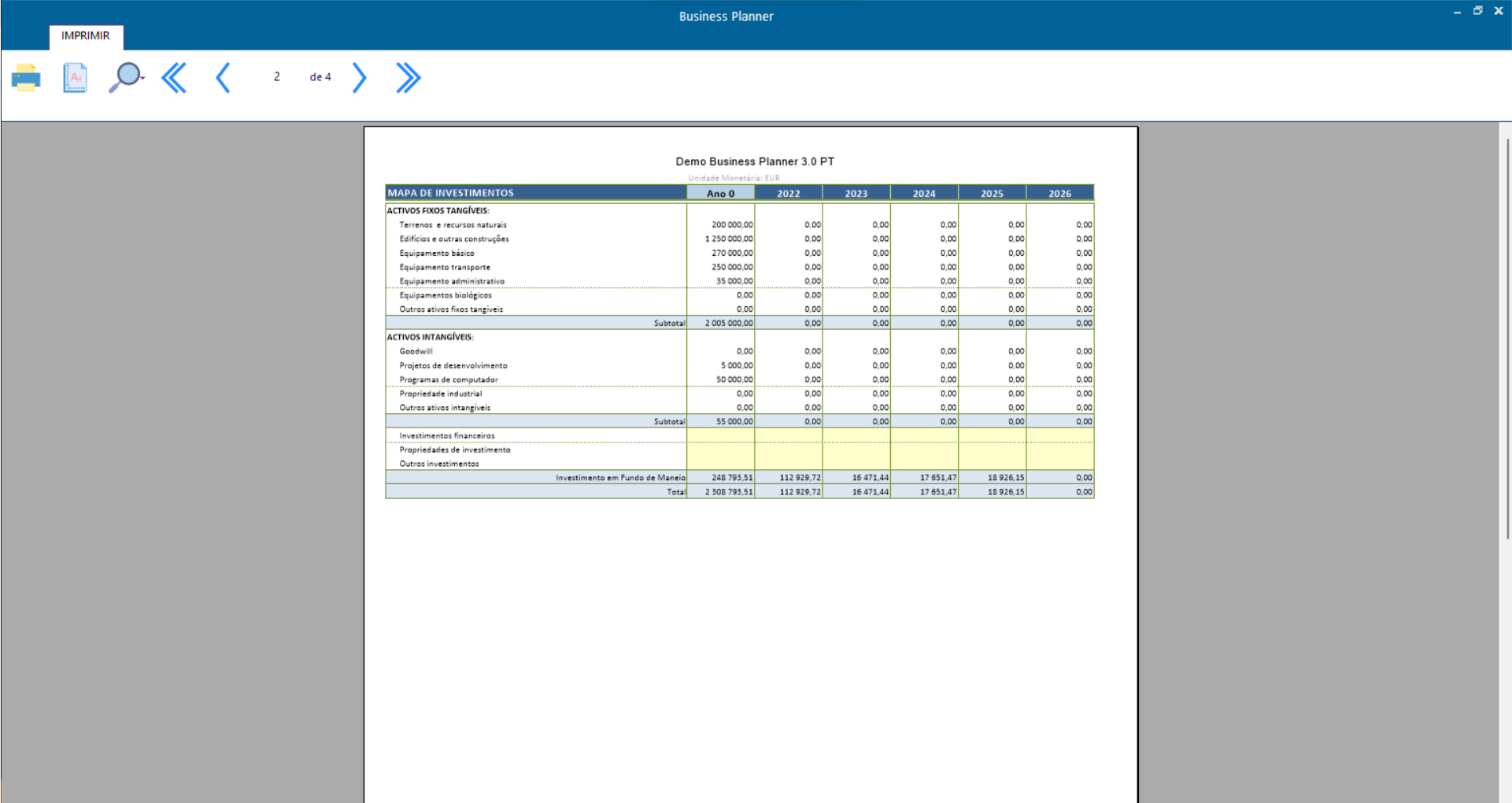Click the 'Equipamento transporte' row label

pos(445,268)
